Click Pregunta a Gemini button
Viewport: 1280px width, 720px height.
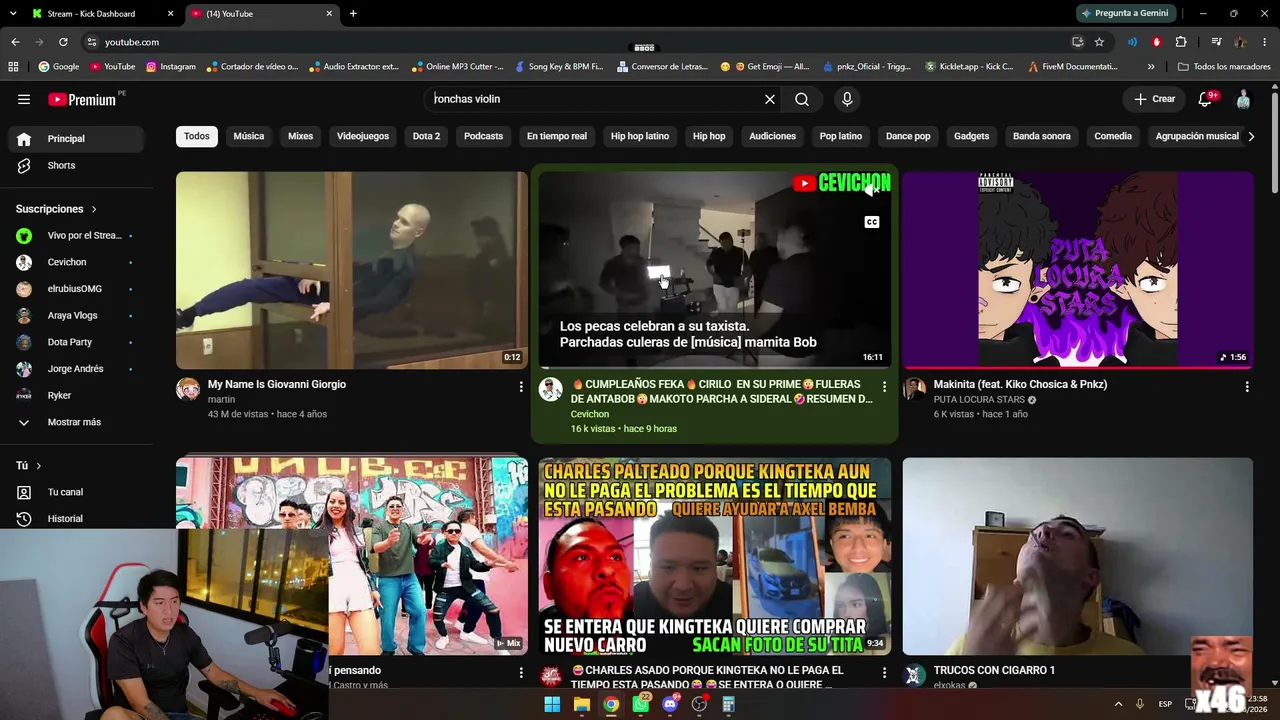click(x=1125, y=14)
